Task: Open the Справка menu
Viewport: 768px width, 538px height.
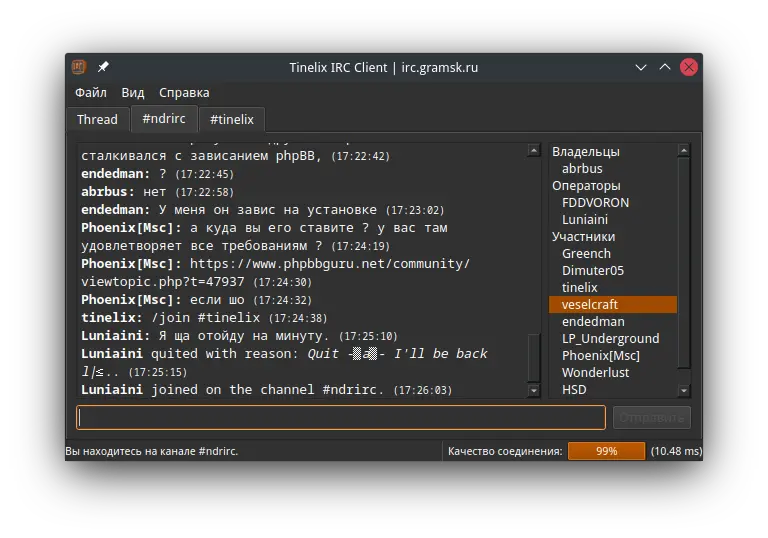Action: pos(184,93)
